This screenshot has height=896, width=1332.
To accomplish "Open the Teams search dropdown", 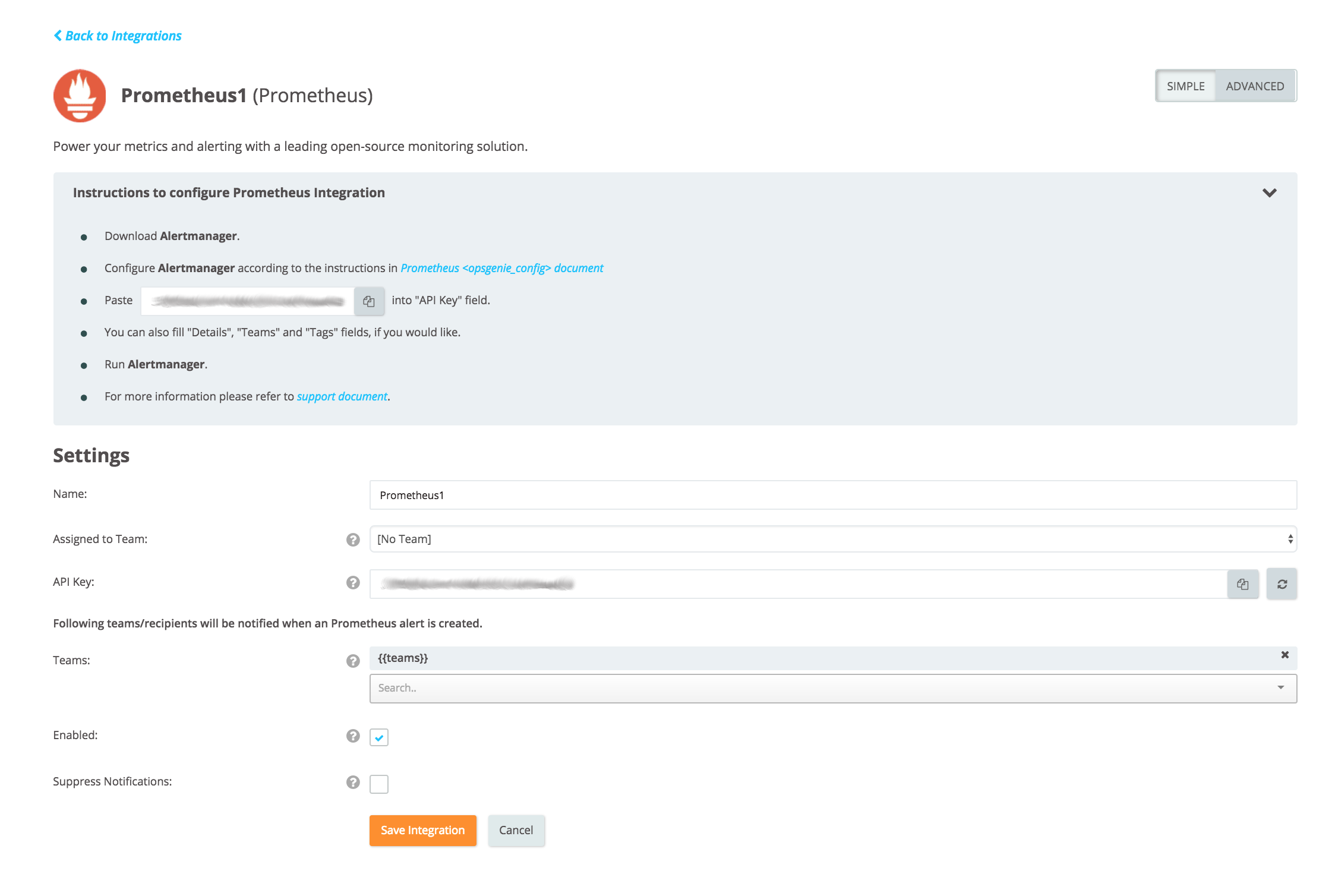I will pos(832,688).
